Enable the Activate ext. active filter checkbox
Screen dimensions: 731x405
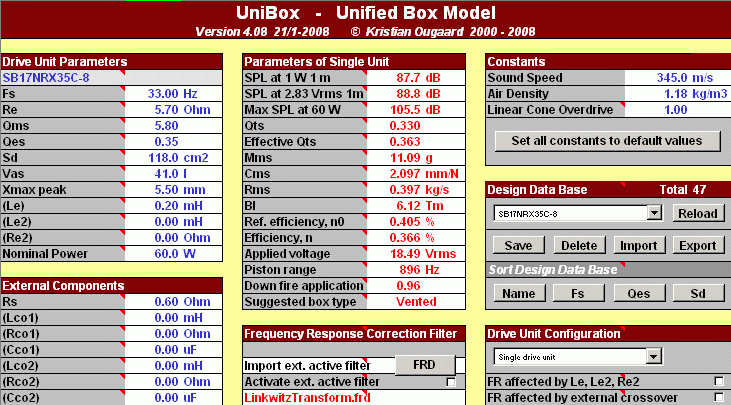coord(450,382)
